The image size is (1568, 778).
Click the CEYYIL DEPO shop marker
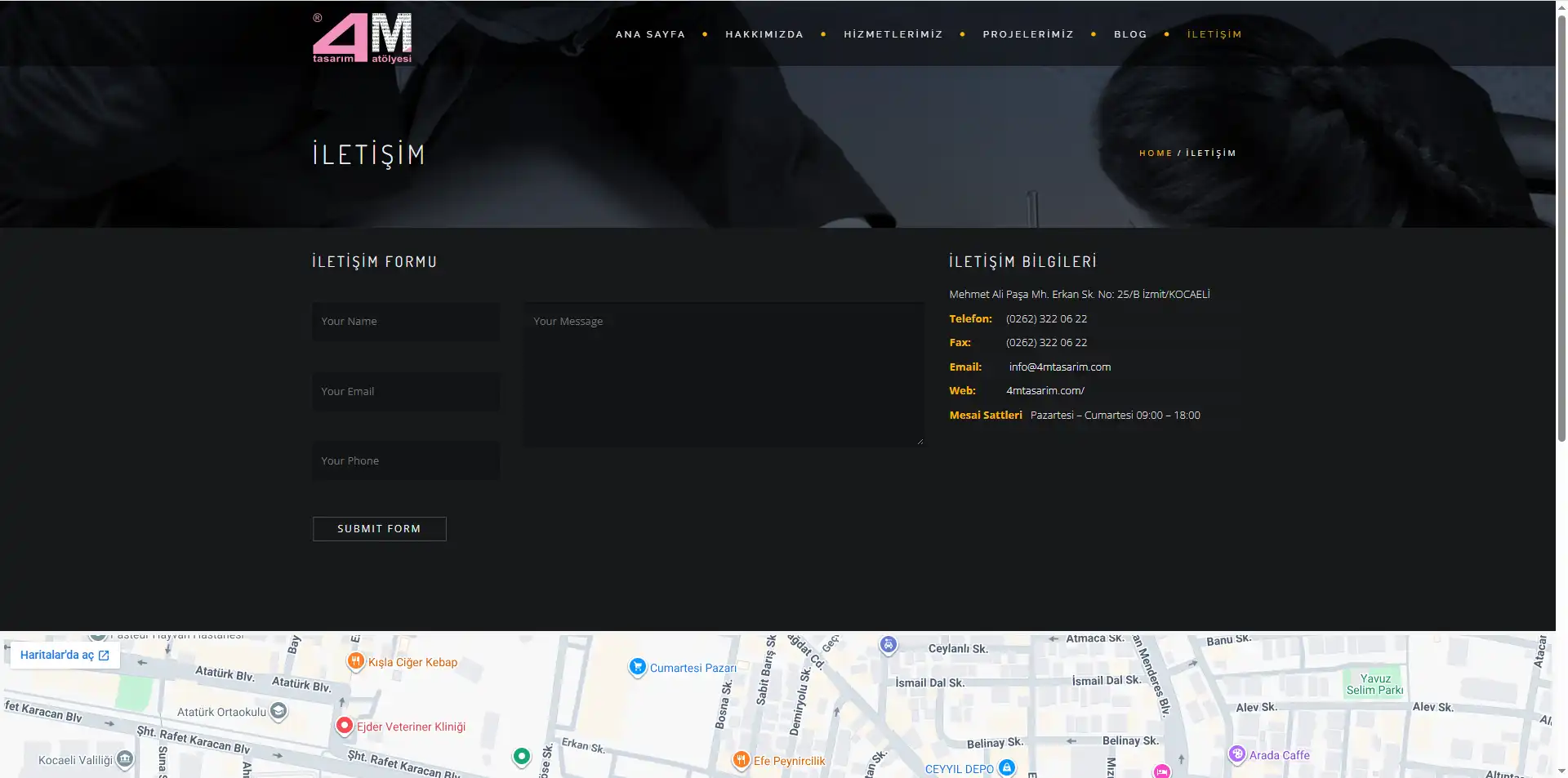(x=1007, y=768)
